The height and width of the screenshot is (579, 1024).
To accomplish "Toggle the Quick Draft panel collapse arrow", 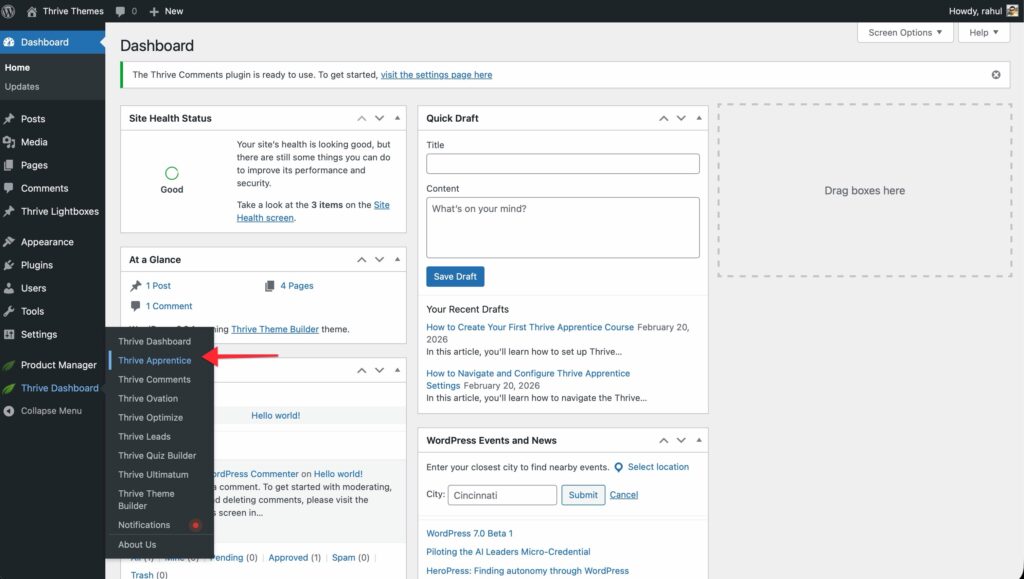I will (x=699, y=118).
